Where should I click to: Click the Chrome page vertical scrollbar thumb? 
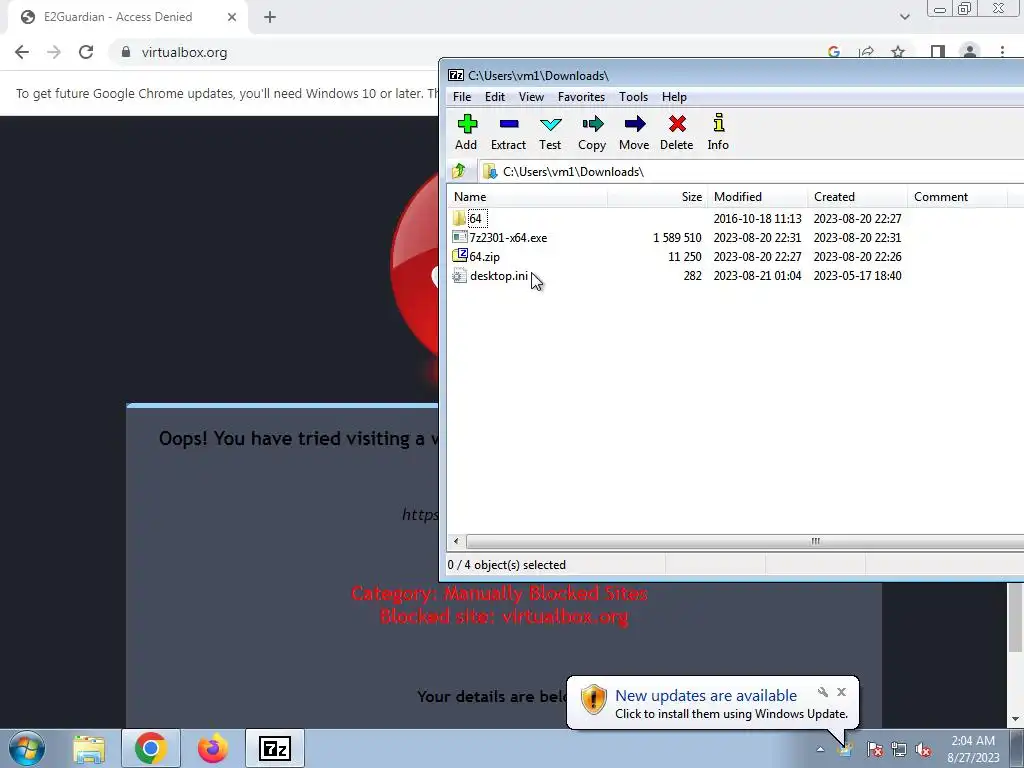point(1015,617)
